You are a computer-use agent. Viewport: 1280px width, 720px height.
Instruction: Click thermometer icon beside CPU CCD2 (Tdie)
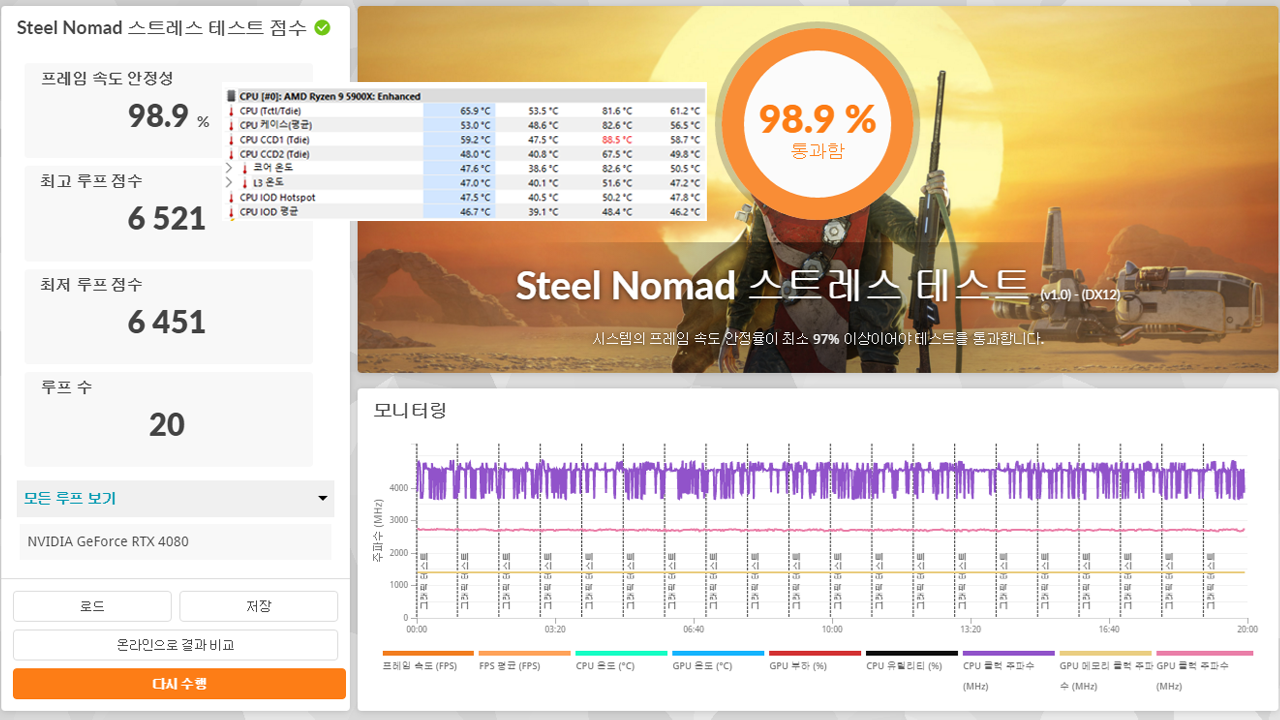(232, 154)
